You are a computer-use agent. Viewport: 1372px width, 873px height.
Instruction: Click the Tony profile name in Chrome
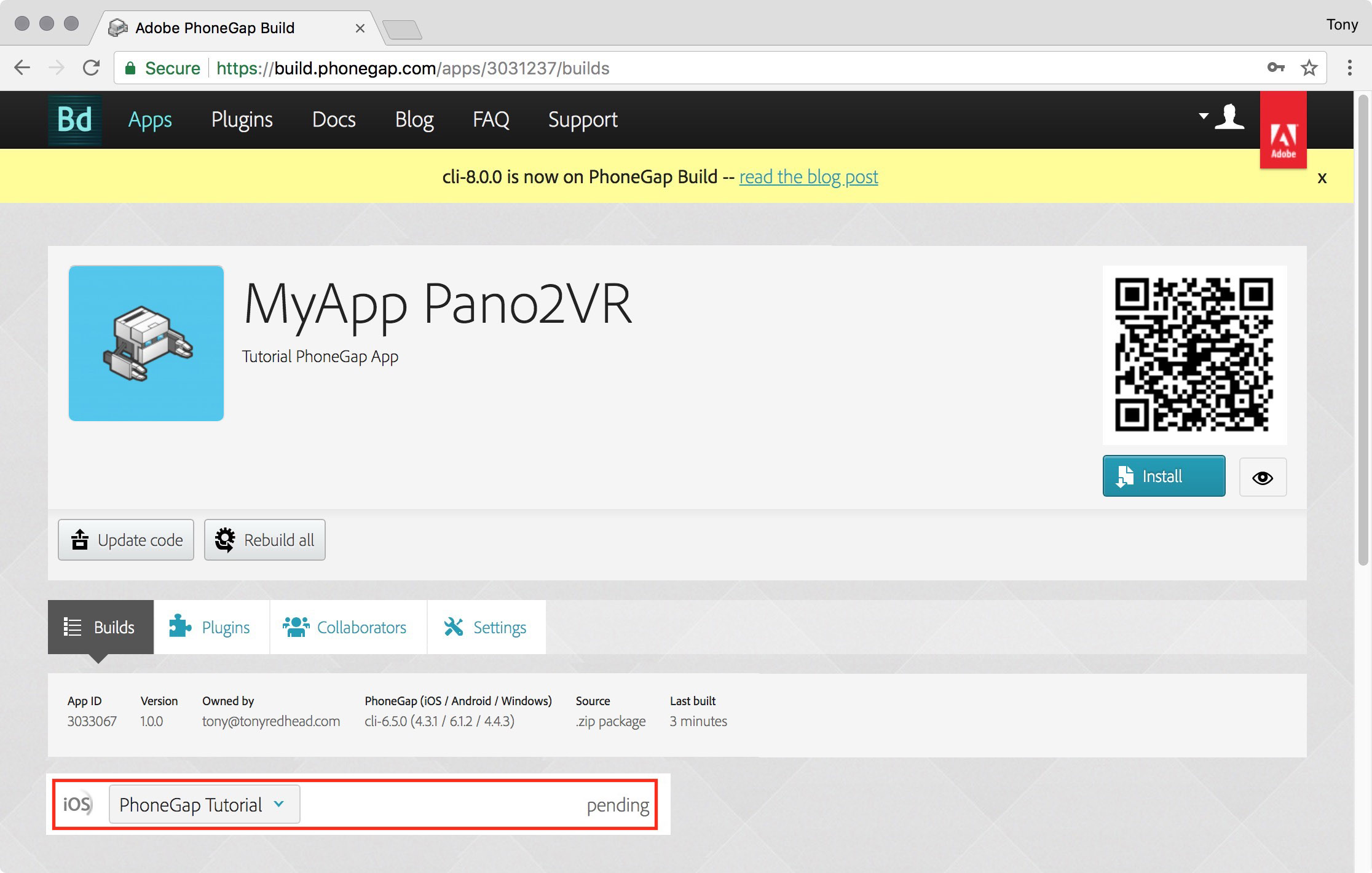pyautogui.click(x=1342, y=25)
